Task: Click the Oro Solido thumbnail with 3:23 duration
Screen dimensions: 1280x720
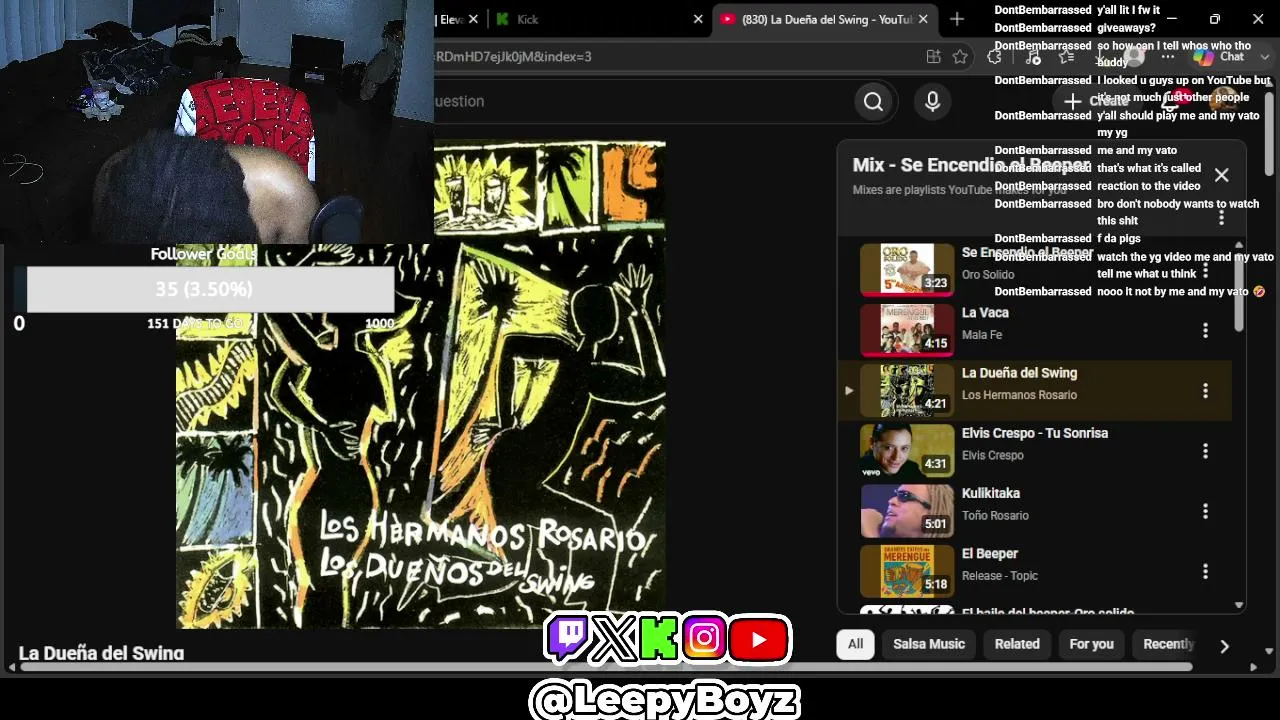Action: point(907,270)
